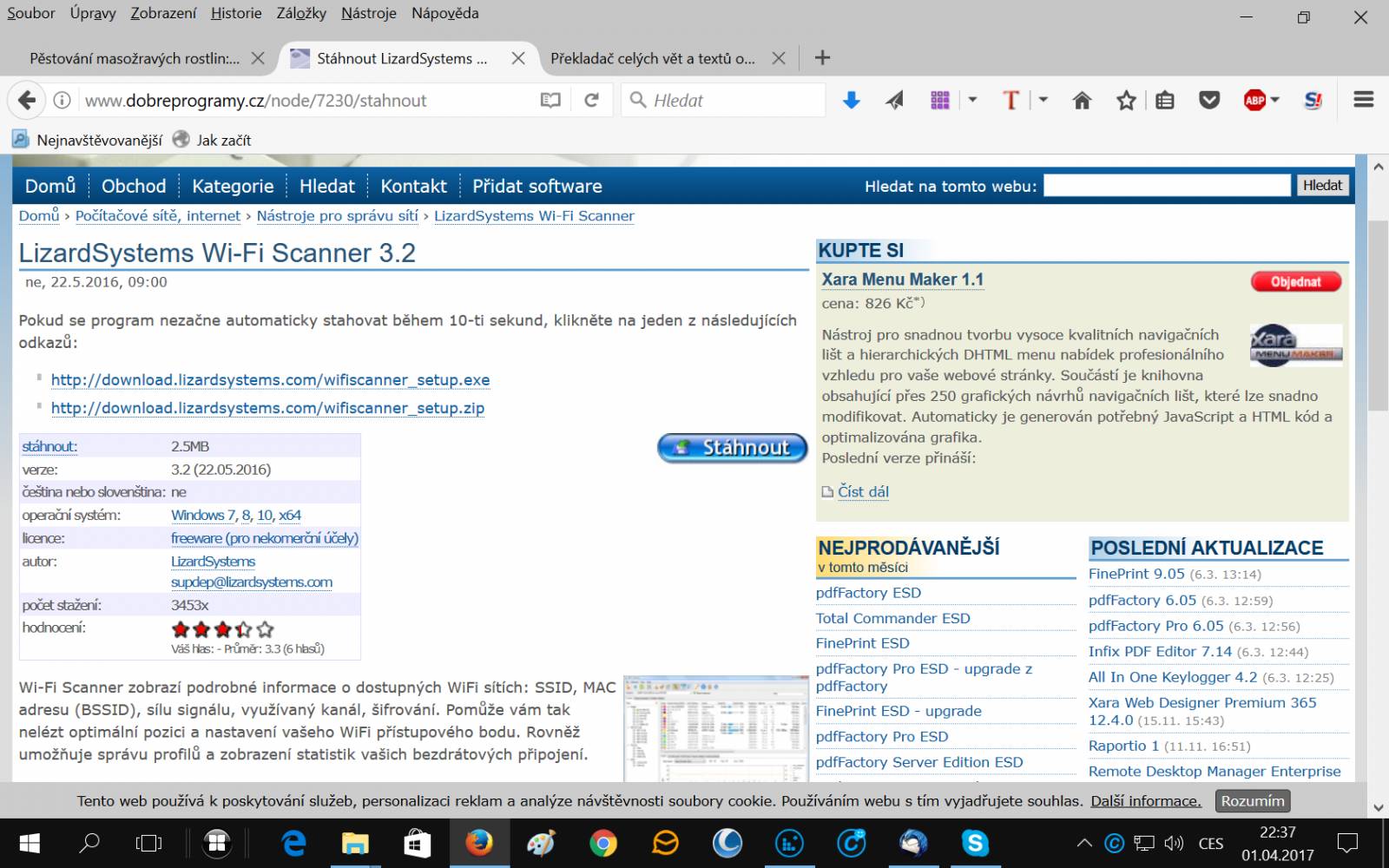This screenshot has width=1389, height=868.
Task: Switch to Pěstování masožravých rostlin tab
Action: [x=135, y=58]
